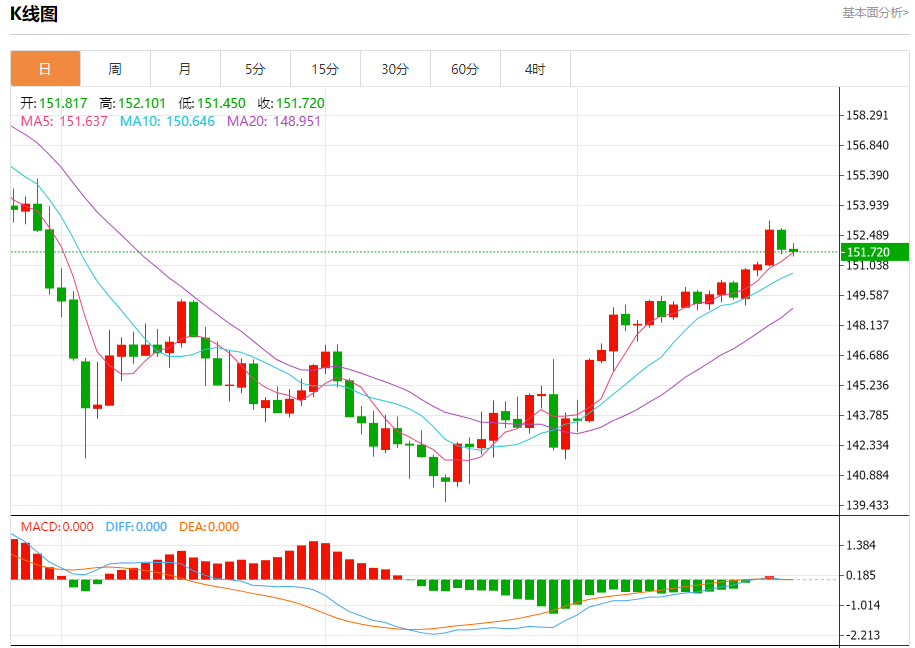Switch to the 4时 chart tab
The width and height of the screenshot is (915, 648).
535,69
